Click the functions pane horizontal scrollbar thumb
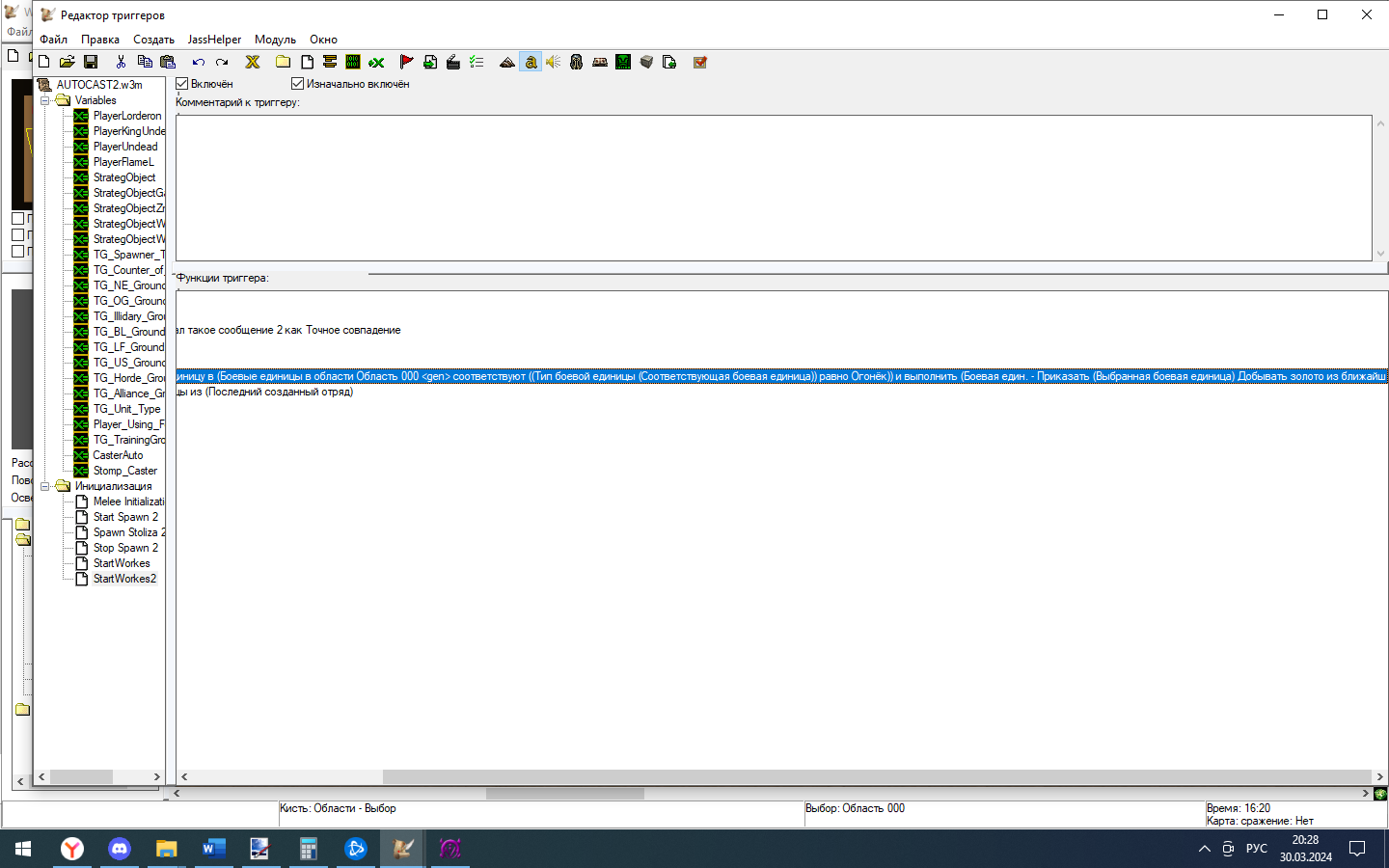1389x868 pixels. (x=877, y=776)
